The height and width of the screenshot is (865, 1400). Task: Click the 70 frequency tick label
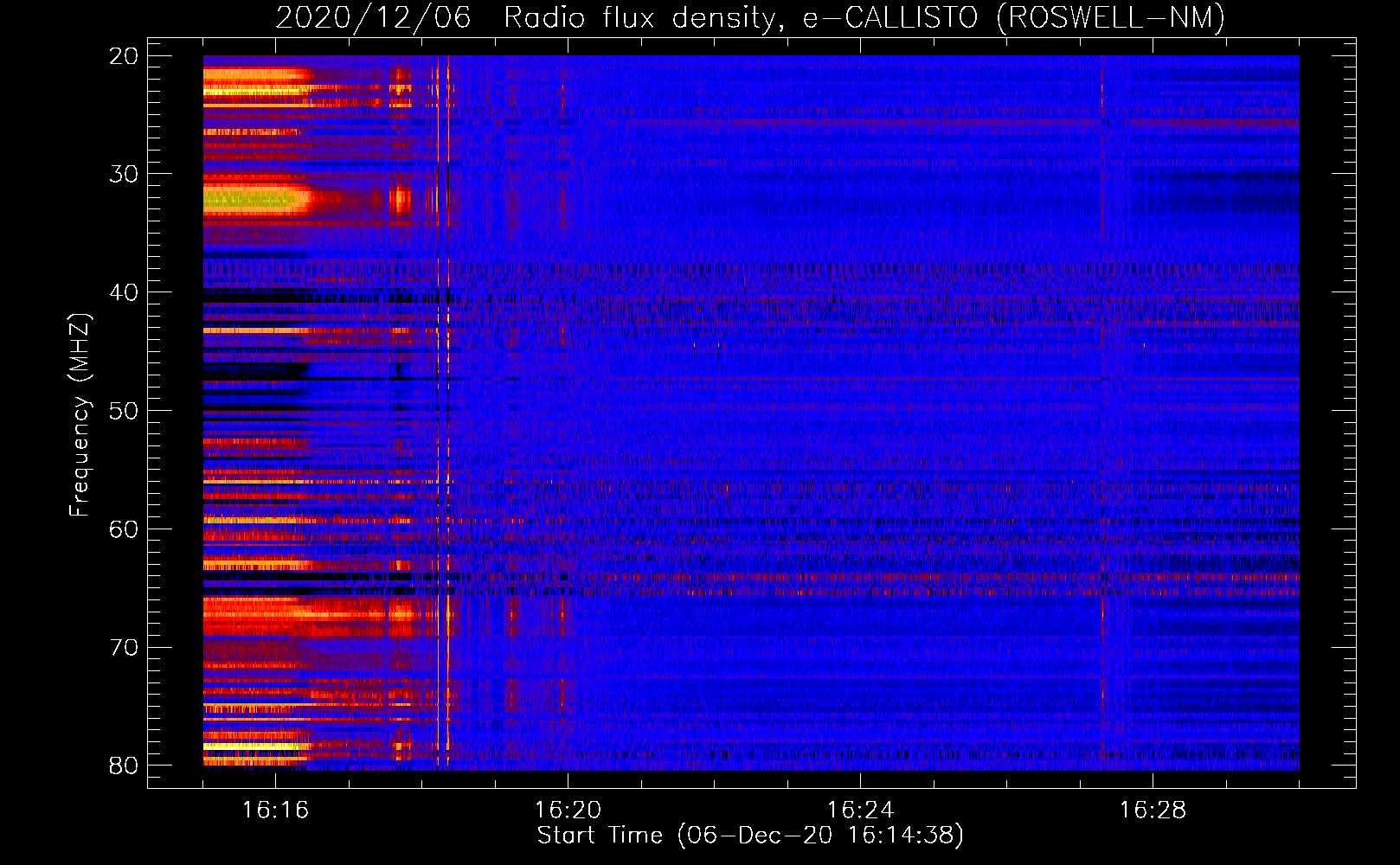point(124,648)
